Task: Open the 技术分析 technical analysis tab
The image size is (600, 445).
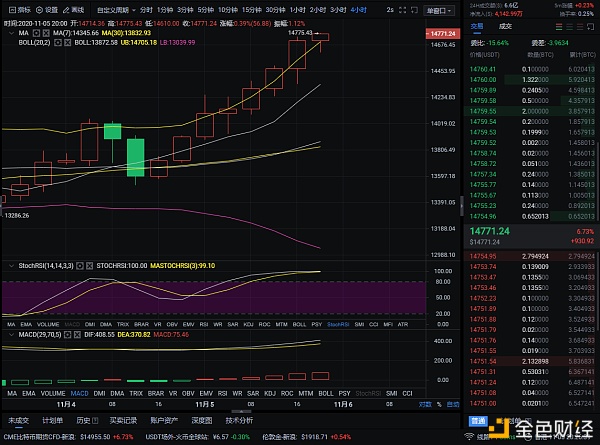Action: [239, 421]
